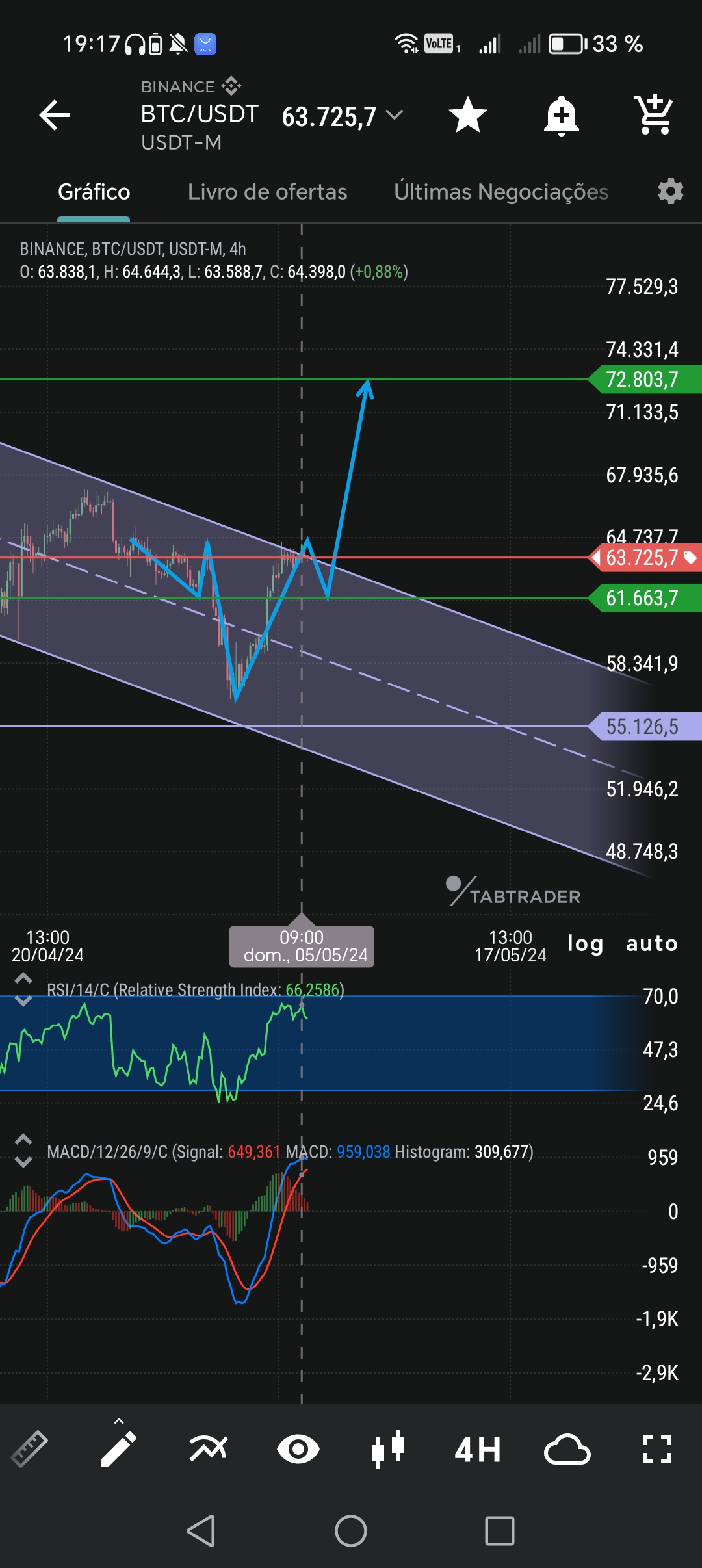Add BTC/USDT to favorites with star
702x1568 pixels.
468,115
